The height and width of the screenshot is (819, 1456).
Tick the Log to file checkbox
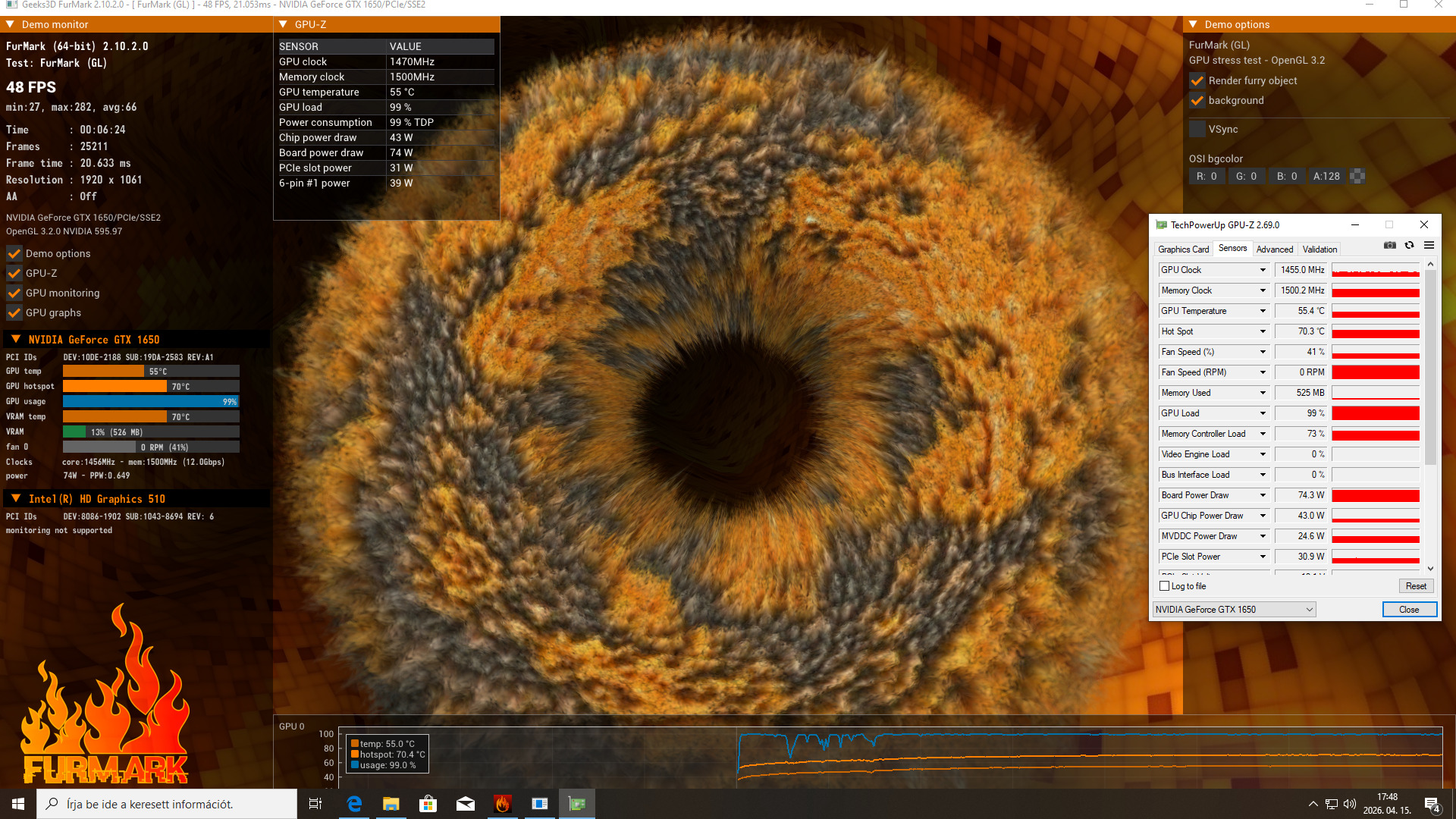(x=1165, y=586)
